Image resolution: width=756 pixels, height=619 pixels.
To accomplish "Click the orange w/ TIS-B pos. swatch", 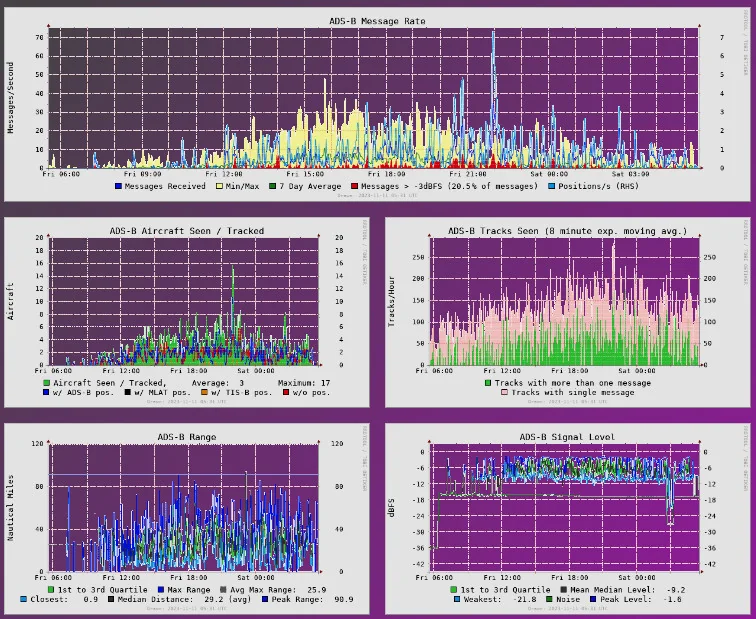I will pos(204,393).
